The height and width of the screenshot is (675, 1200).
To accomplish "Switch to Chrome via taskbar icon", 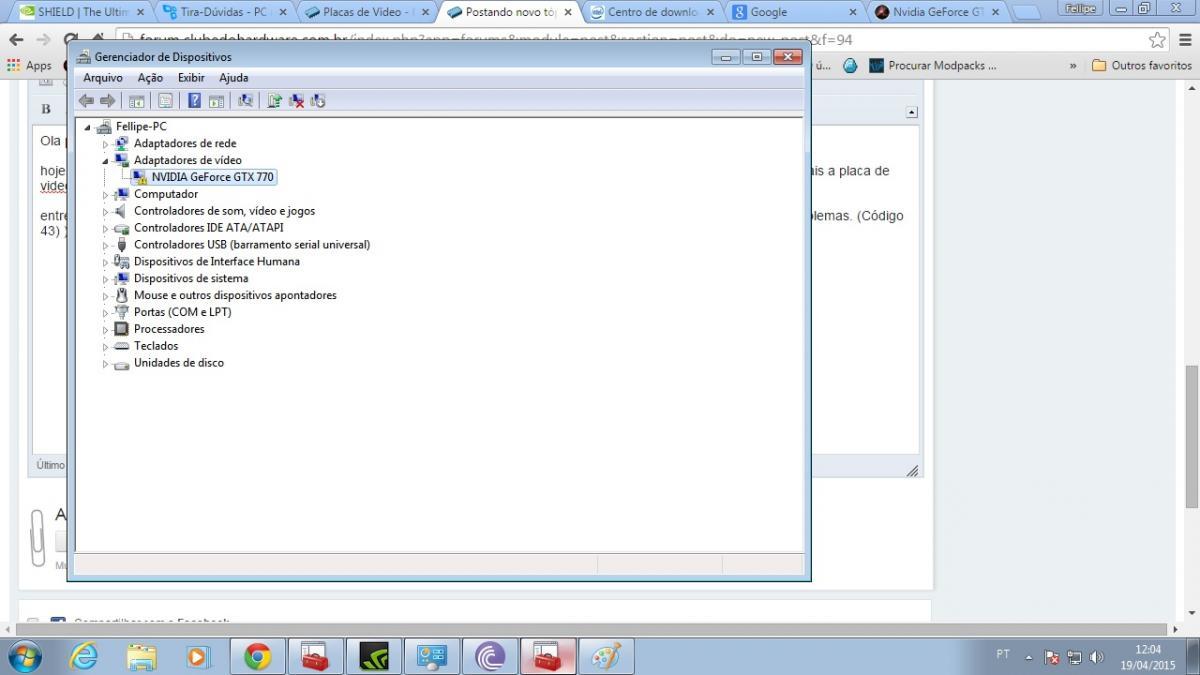I will pyautogui.click(x=258, y=656).
